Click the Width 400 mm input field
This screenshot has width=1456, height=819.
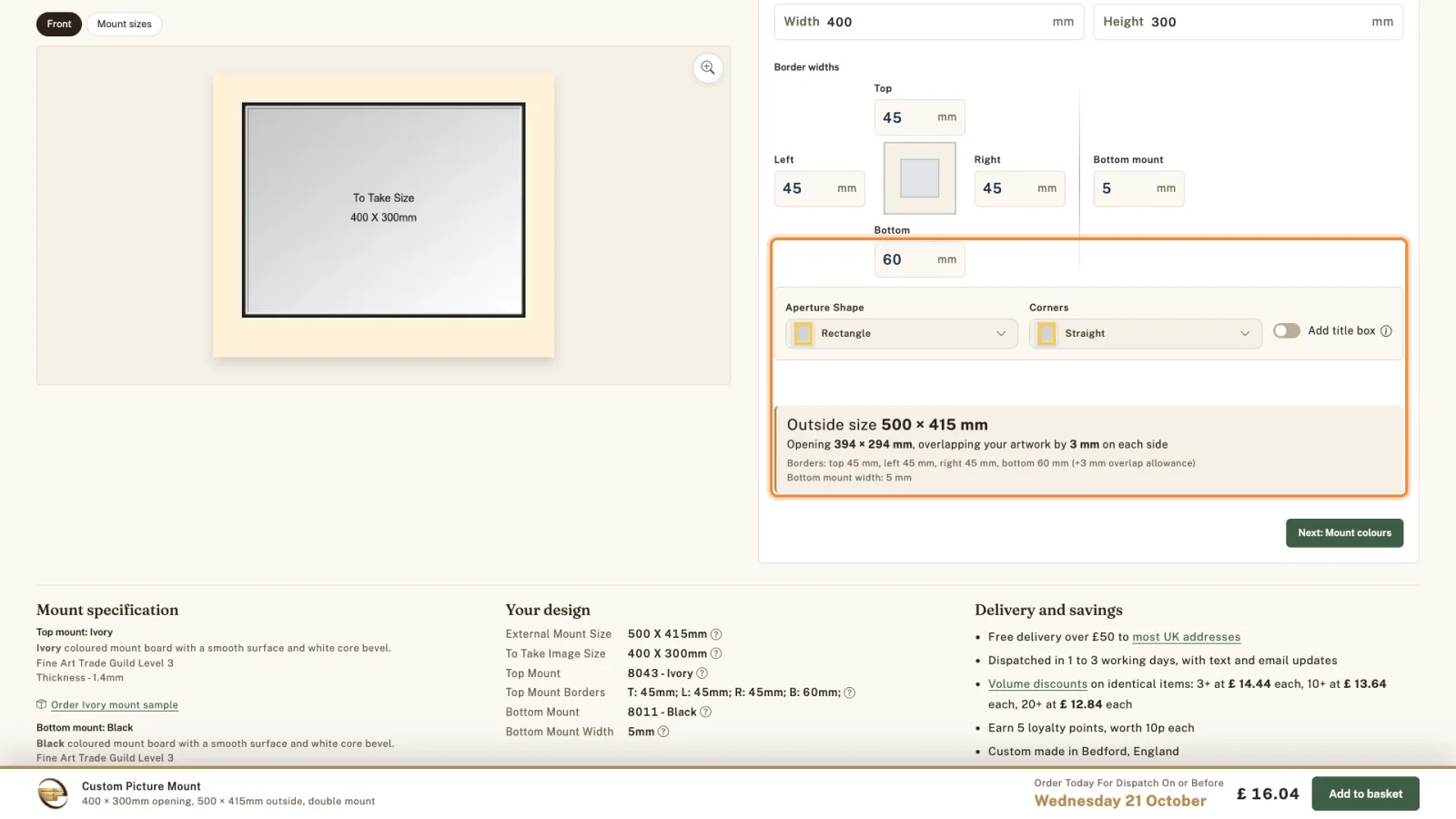tap(928, 22)
